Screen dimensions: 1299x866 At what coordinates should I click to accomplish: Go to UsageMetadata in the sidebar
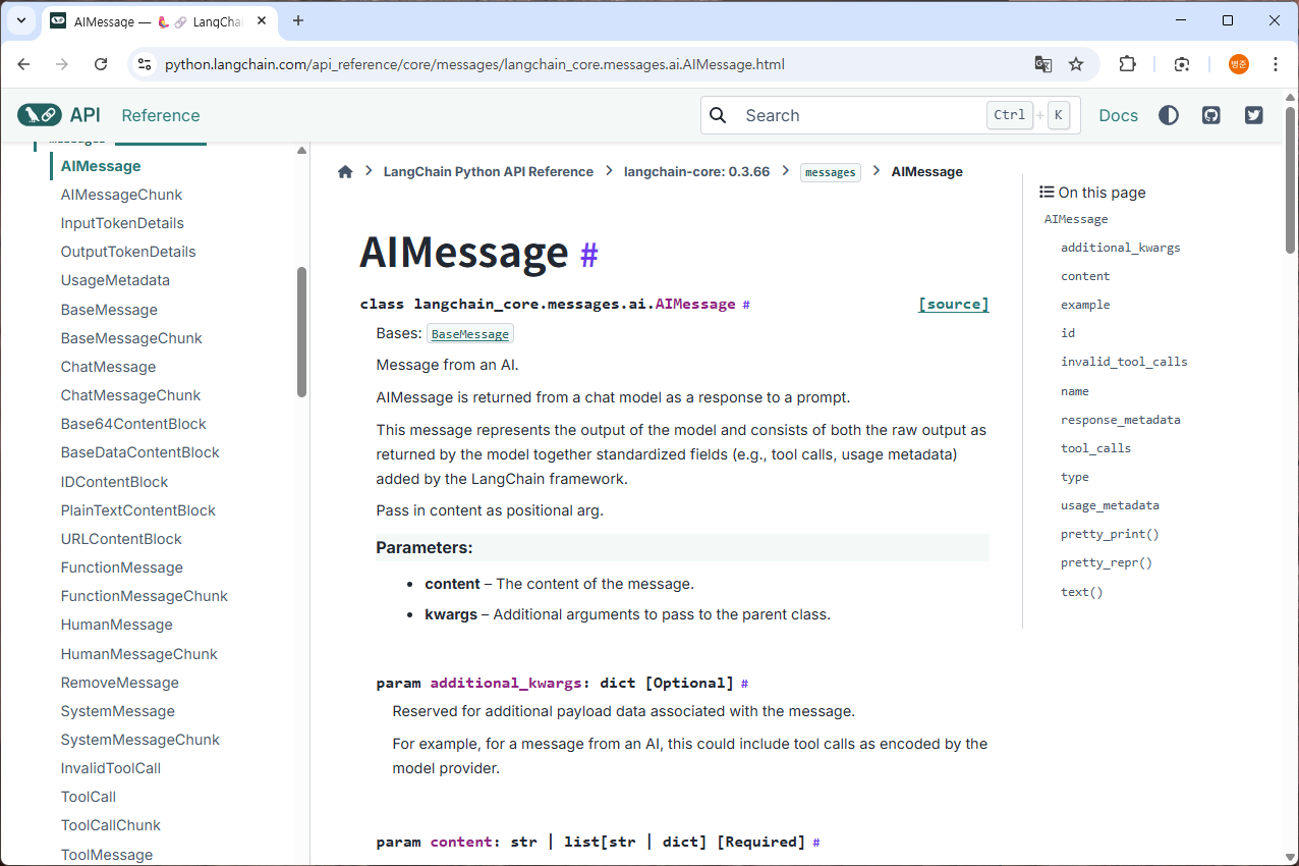115,281
